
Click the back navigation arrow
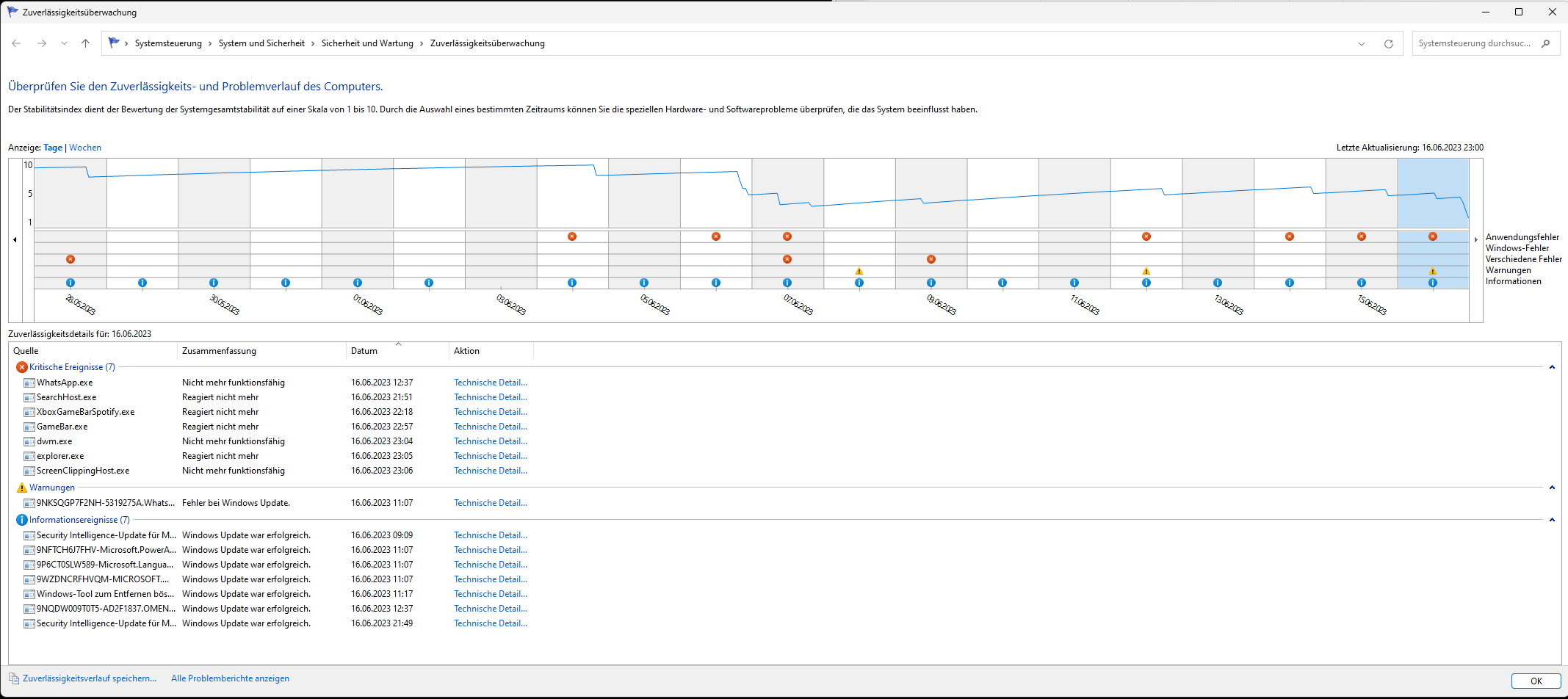16,43
